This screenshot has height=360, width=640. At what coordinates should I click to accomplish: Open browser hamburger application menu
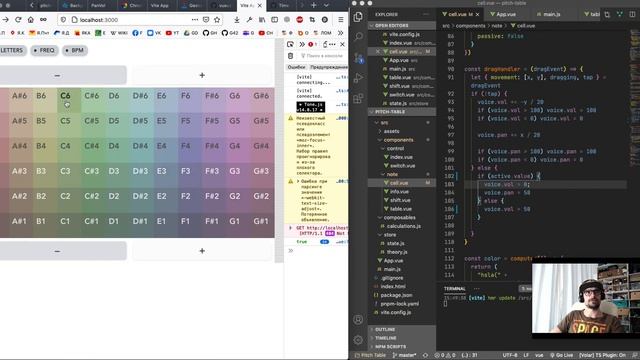pyautogui.click(x=340, y=20)
